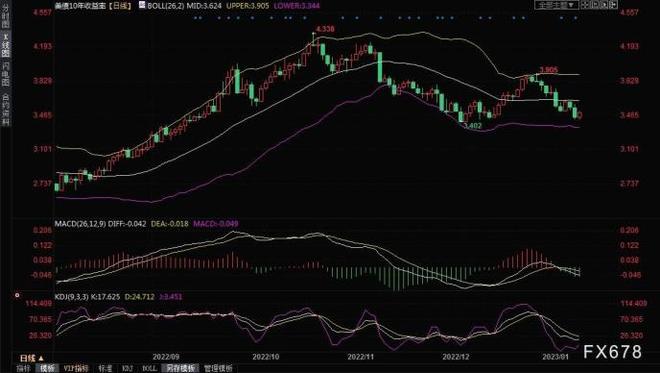The height and width of the screenshot is (373, 660).
Task: Open the 合约资料 side tab
Action: tap(5, 109)
